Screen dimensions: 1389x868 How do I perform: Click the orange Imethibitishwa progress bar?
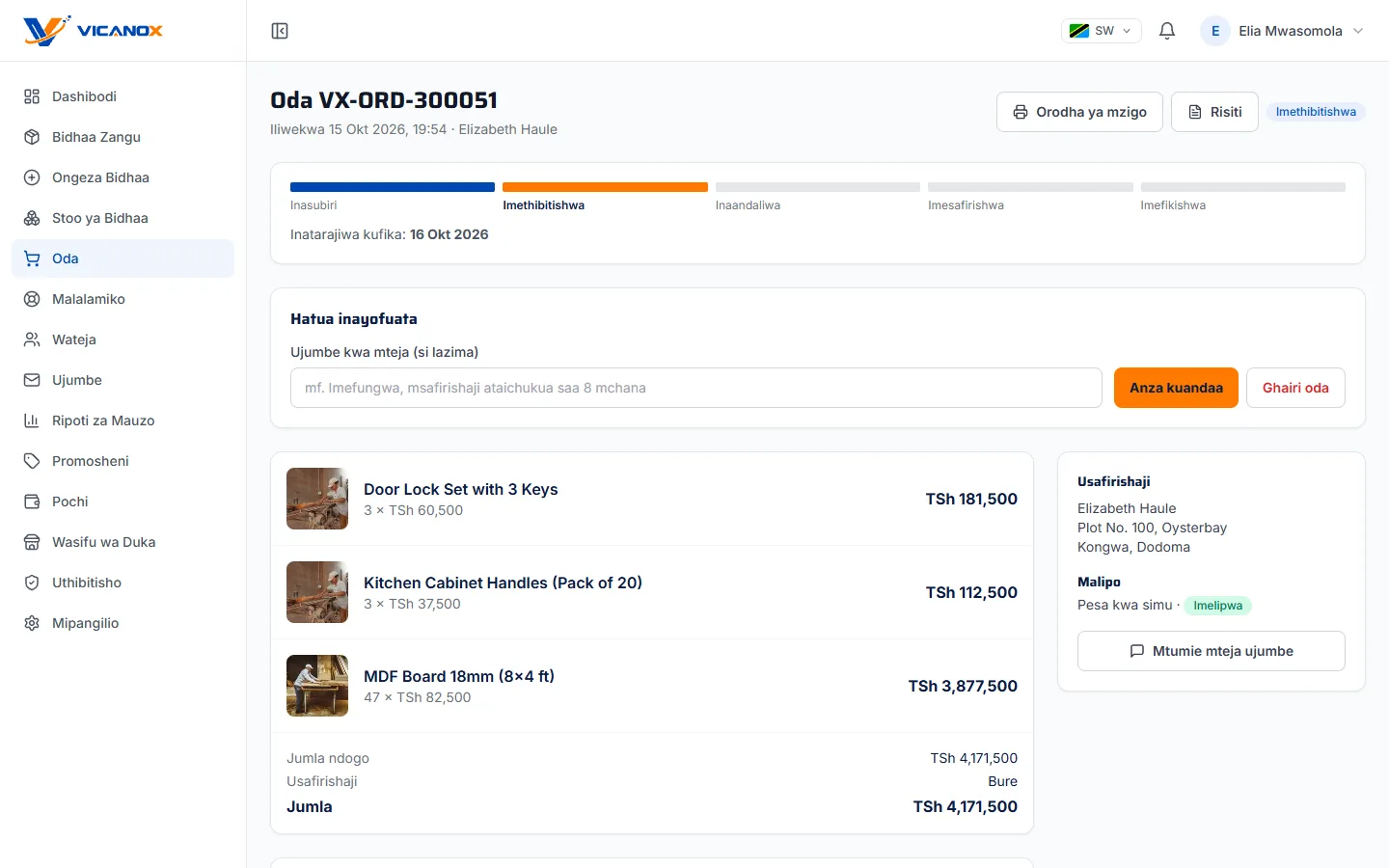coord(605,187)
